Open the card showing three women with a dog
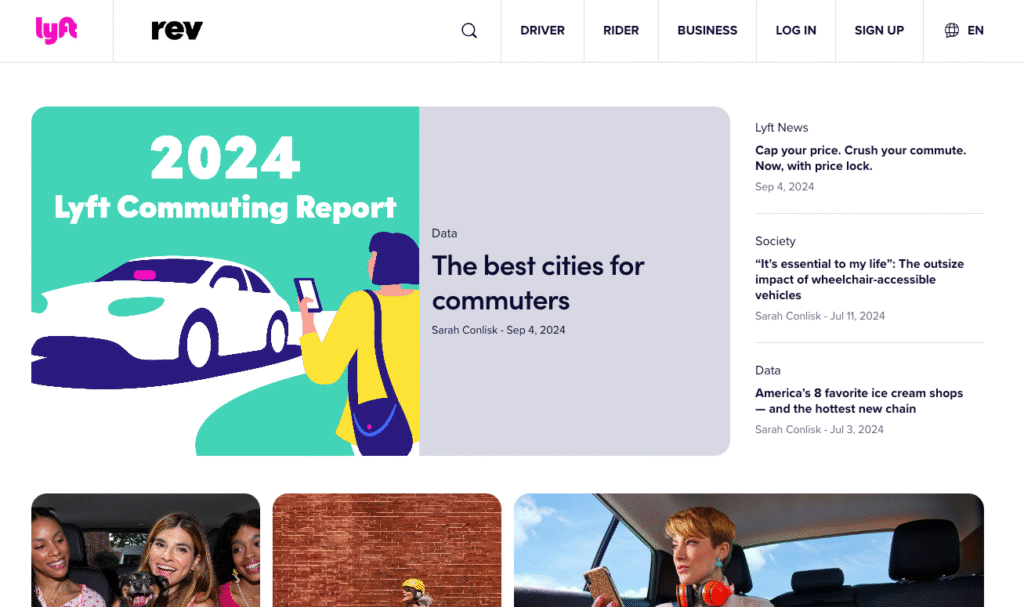This screenshot has height=607, width=1024. click(x=146, y=550)
